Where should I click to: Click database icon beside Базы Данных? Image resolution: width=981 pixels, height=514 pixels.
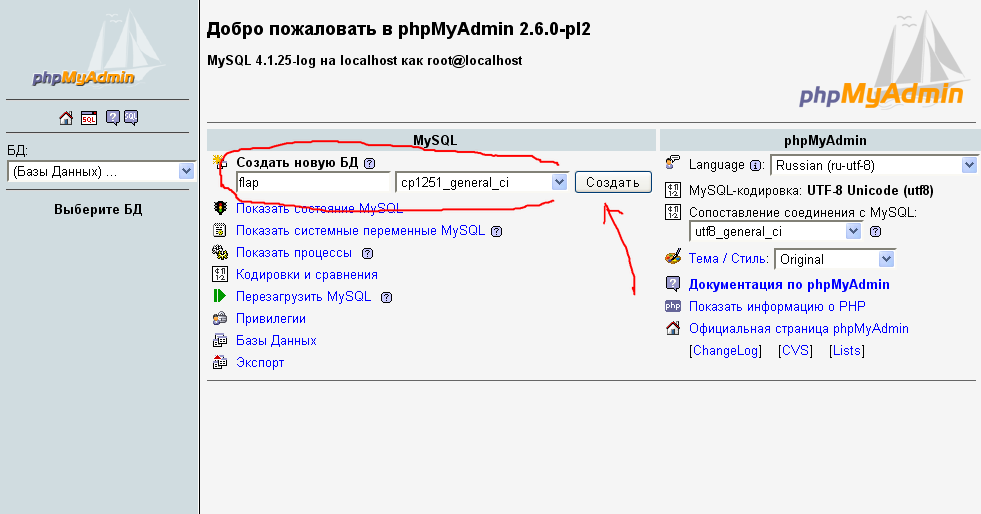pos(220,340)
